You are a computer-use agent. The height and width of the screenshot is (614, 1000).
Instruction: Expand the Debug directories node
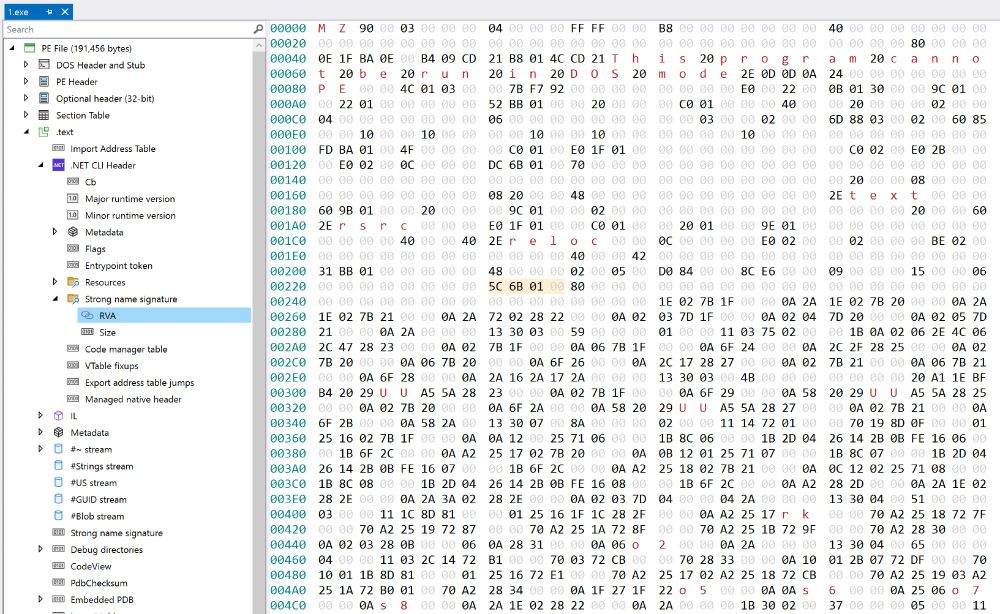[x=41, y=549]
